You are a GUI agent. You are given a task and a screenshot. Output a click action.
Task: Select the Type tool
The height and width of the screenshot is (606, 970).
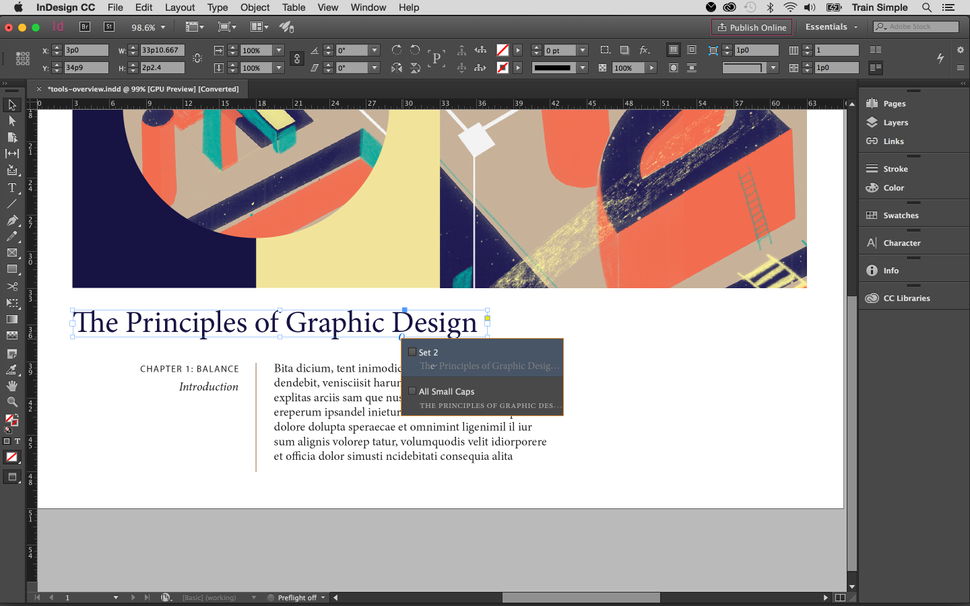click(12, 187)
